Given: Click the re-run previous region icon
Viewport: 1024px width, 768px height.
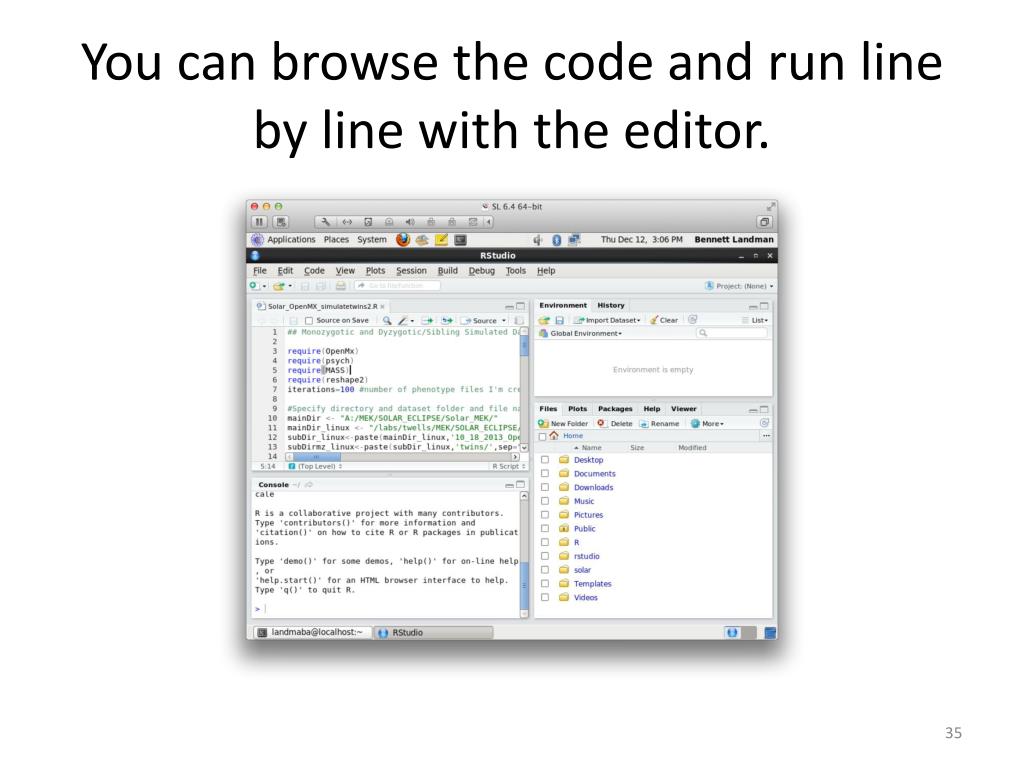Looking at the screenshot, I should [x=447, y=321].
